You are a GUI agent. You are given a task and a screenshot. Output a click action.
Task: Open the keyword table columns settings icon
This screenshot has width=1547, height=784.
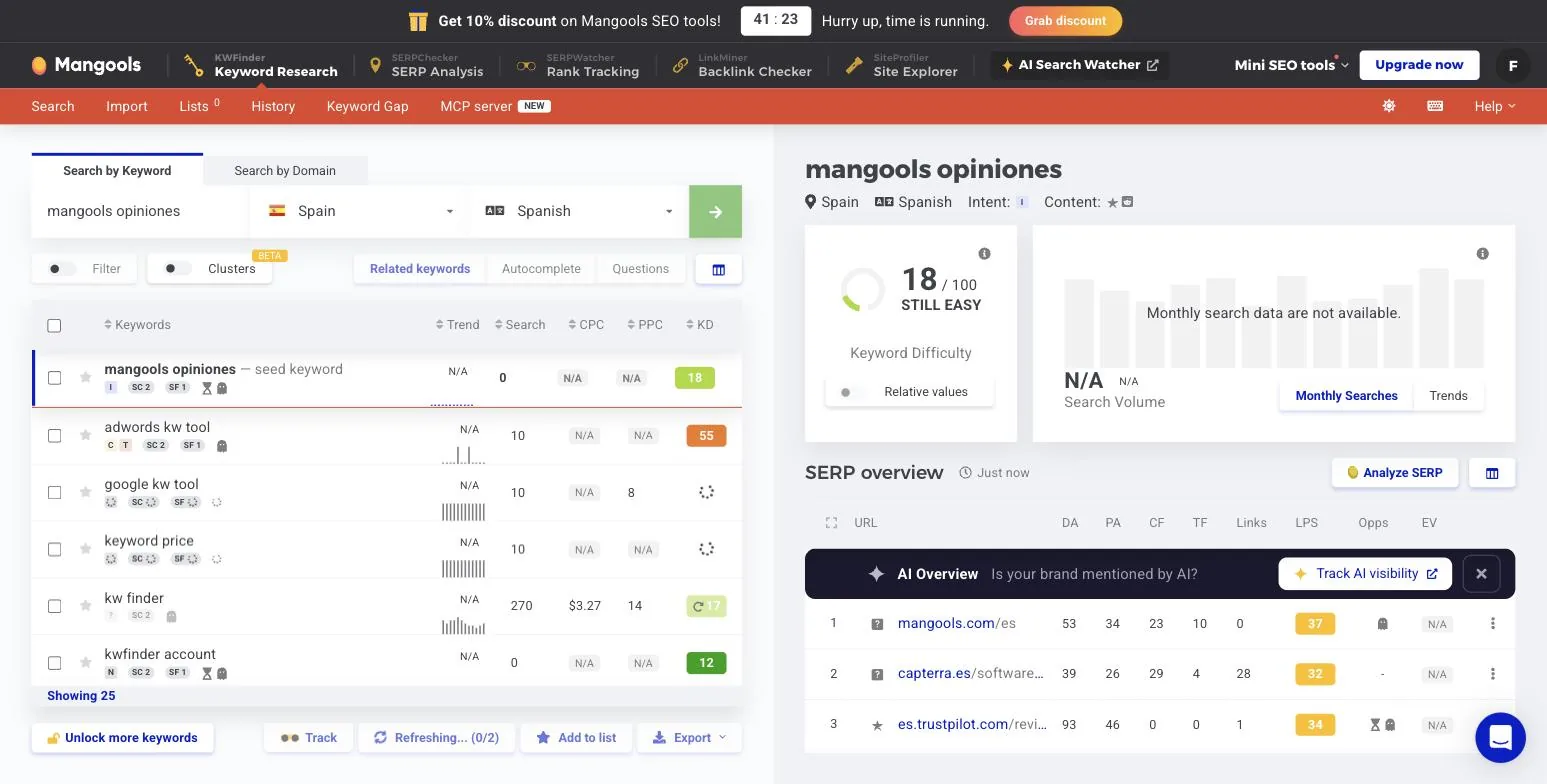718,269
